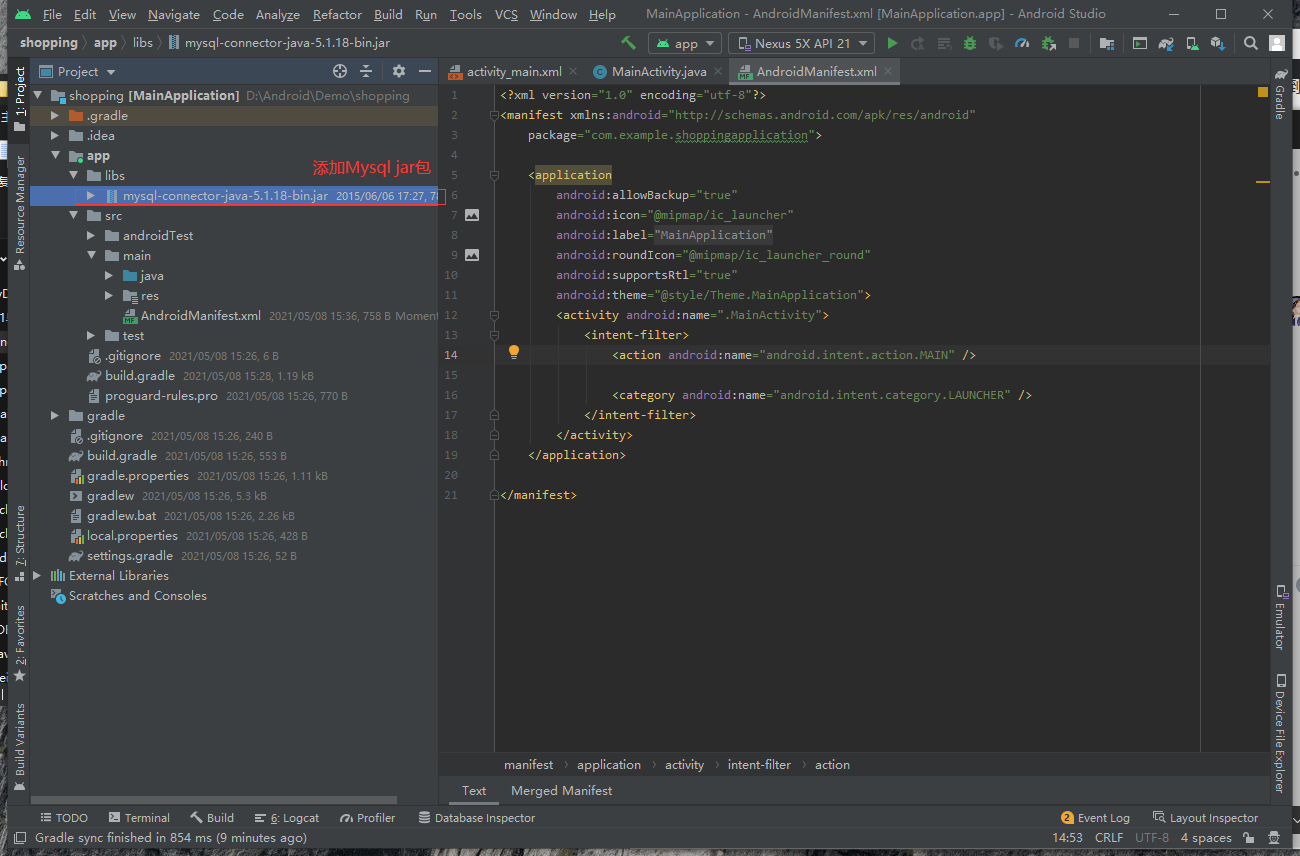Hide the Project panel with minus icon
1300x856 pixels.
[425, 71]
